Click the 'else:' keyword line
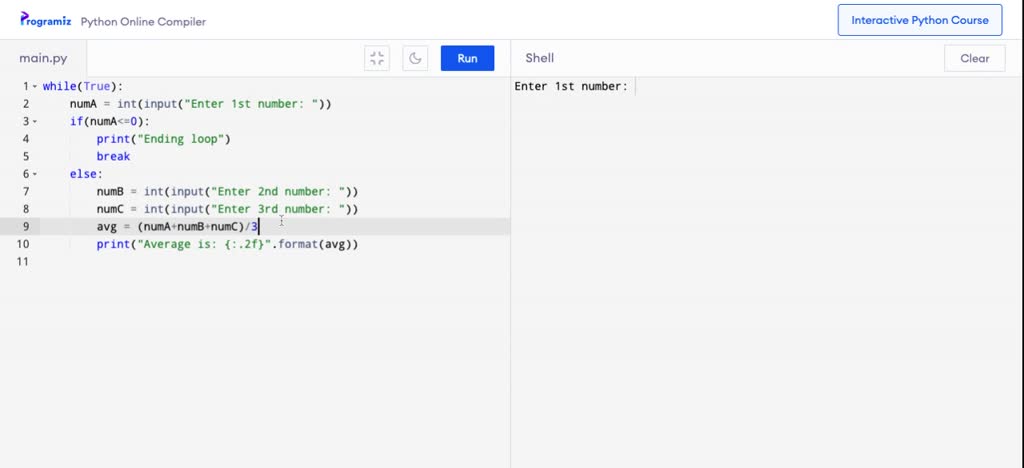 pyautogui.click(x=86, y=174)
